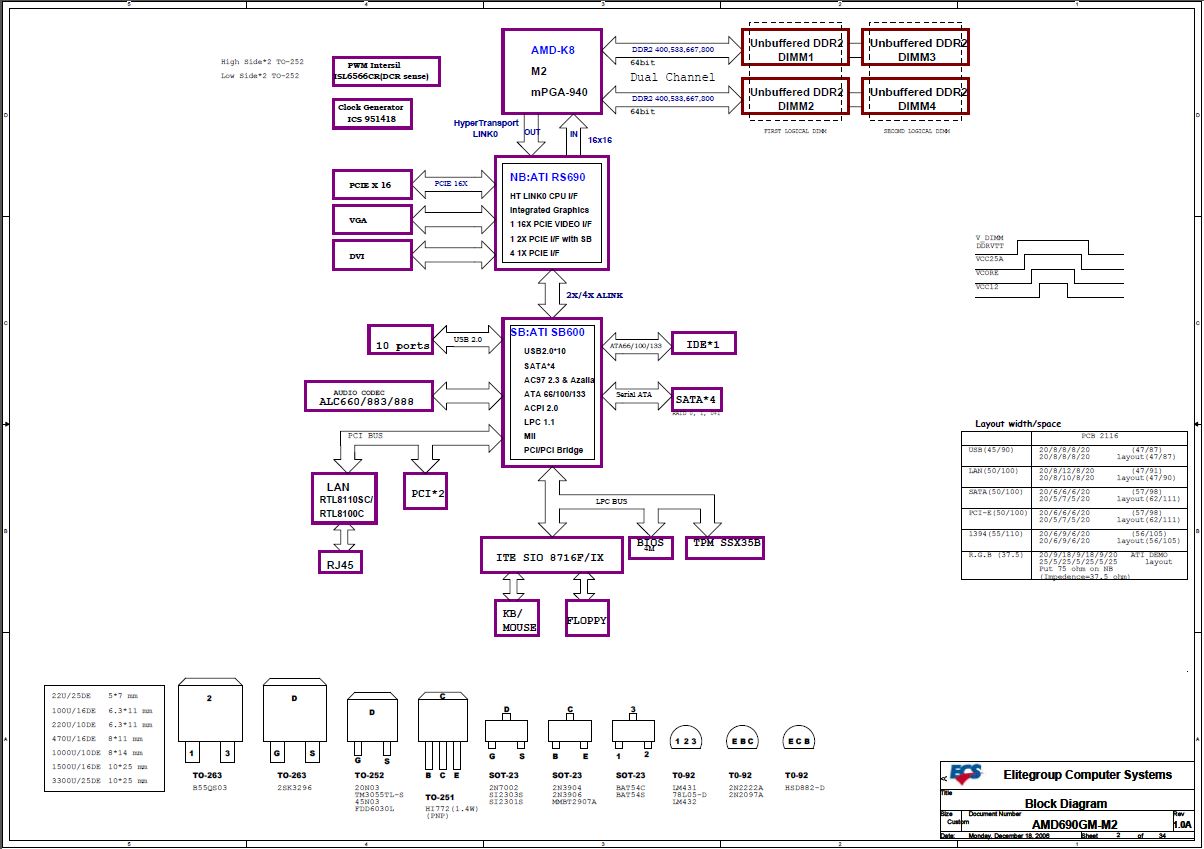The image size is (1204, 849).
Task: Click the '2x/4x ALINK' bus label
Action: [x=595, y=295]
